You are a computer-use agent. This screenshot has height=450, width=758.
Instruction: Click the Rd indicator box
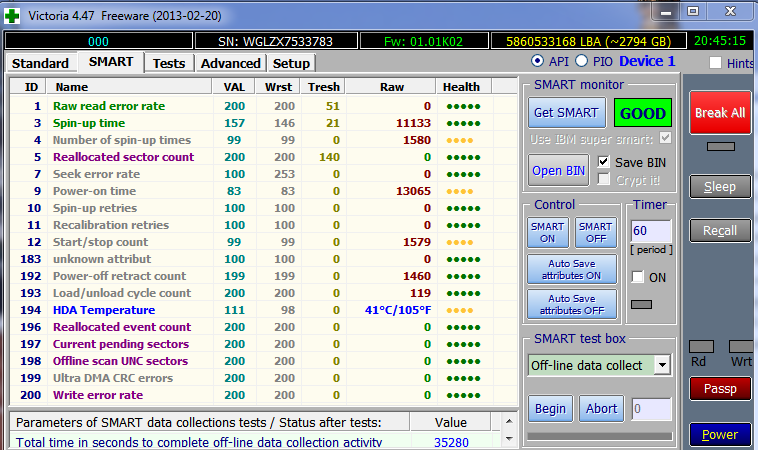tap(701, 347)
